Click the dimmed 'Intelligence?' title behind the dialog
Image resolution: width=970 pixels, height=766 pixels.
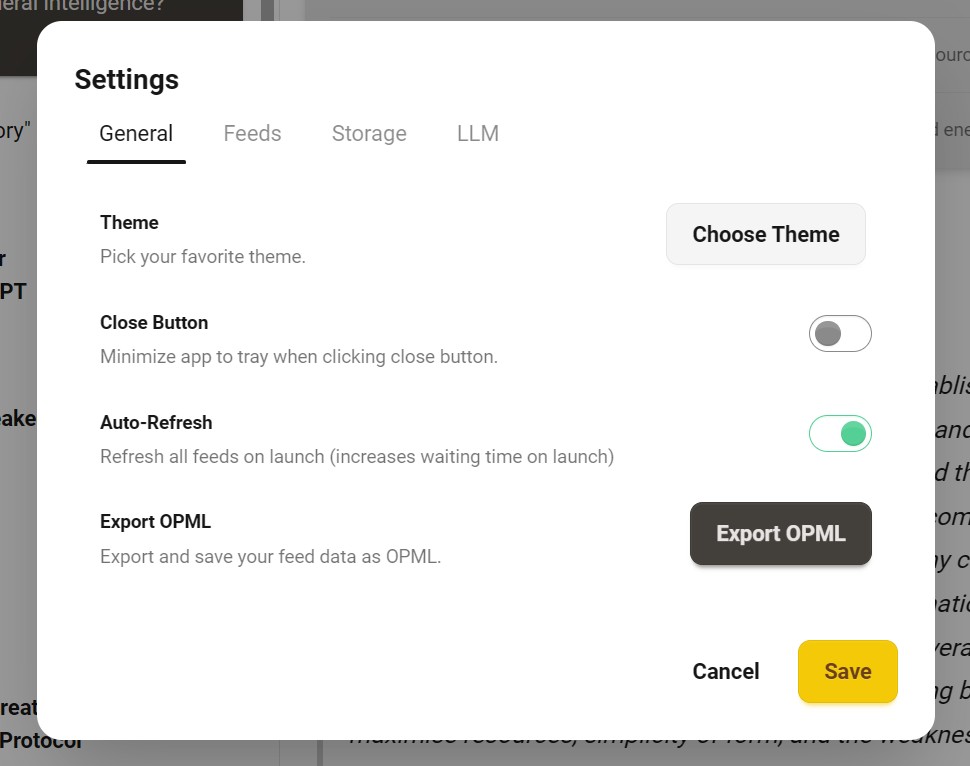tap(100, 6)
